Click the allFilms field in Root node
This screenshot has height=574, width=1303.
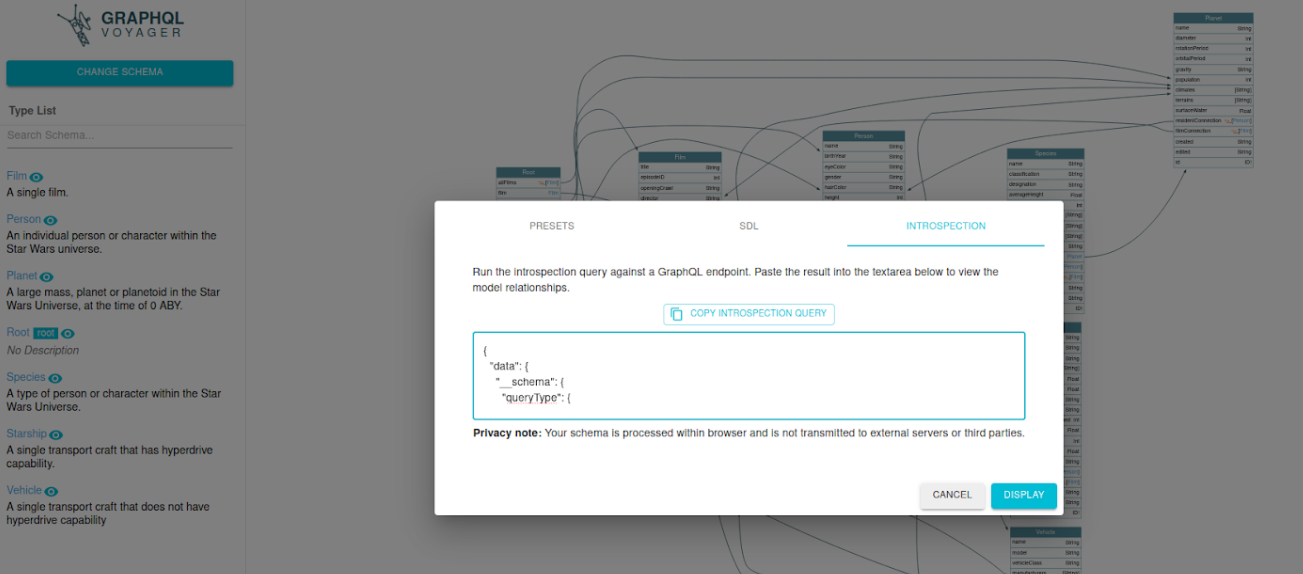(x=528, y=183)
